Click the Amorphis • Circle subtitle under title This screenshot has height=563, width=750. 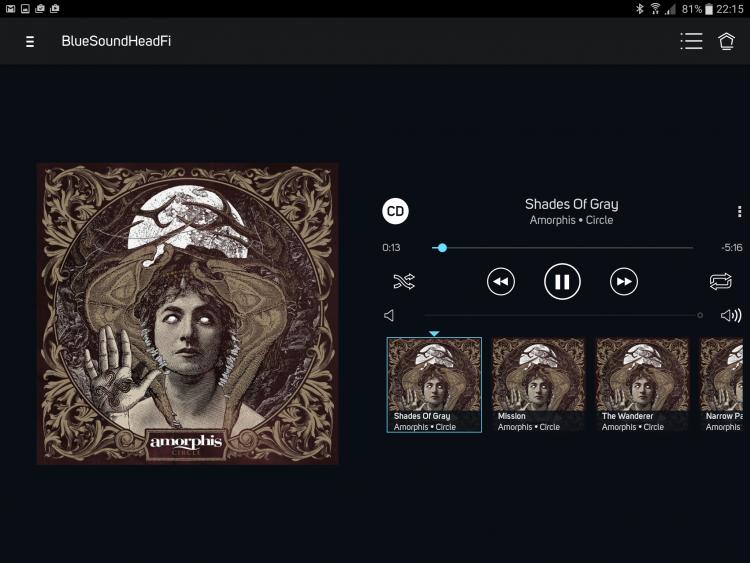[572, 220]
